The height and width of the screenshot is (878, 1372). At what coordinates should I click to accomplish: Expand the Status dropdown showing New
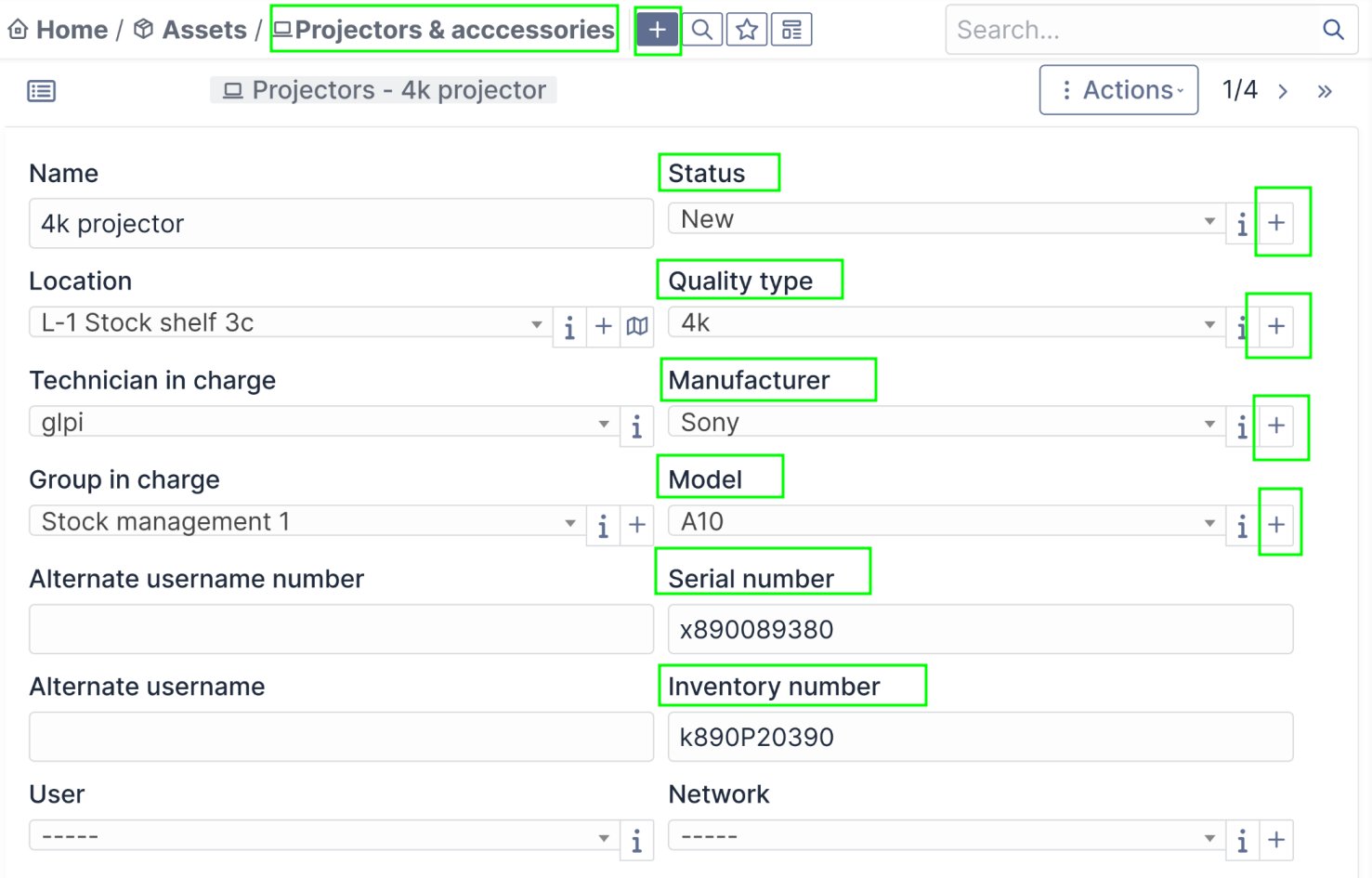tap(946, 219)
